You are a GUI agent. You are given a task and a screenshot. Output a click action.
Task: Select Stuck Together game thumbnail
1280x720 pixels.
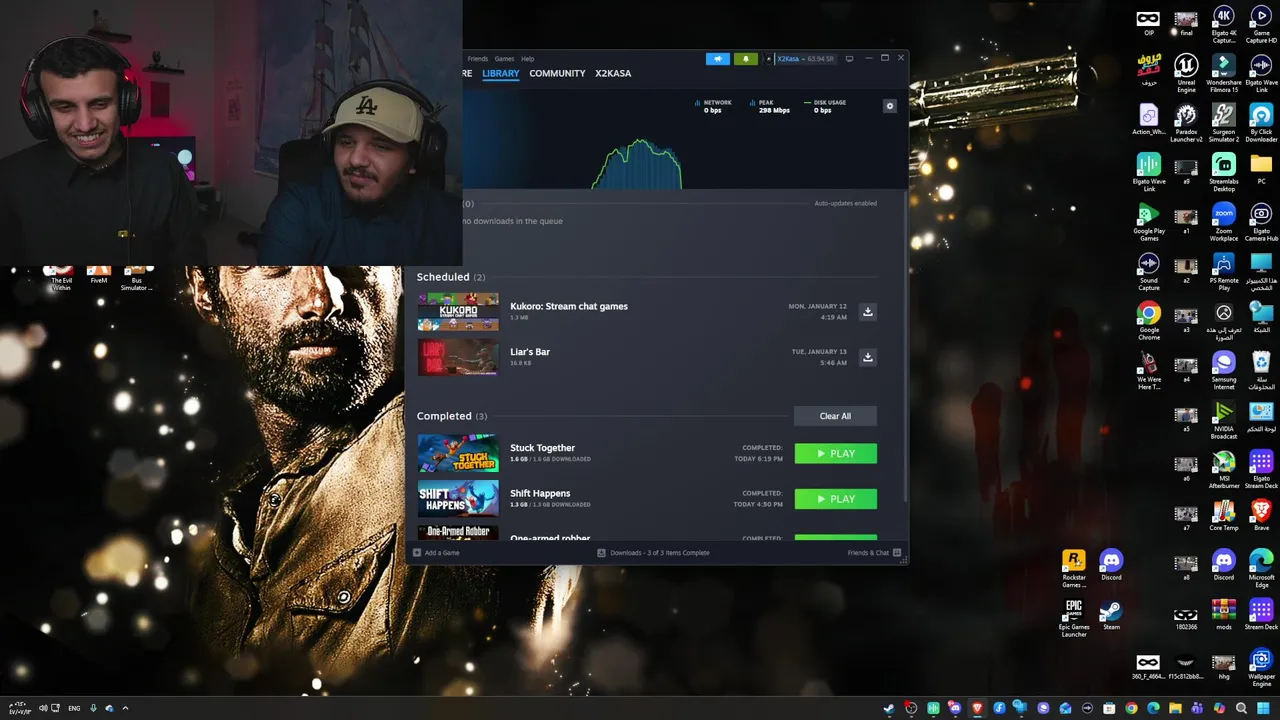[458, 454]
